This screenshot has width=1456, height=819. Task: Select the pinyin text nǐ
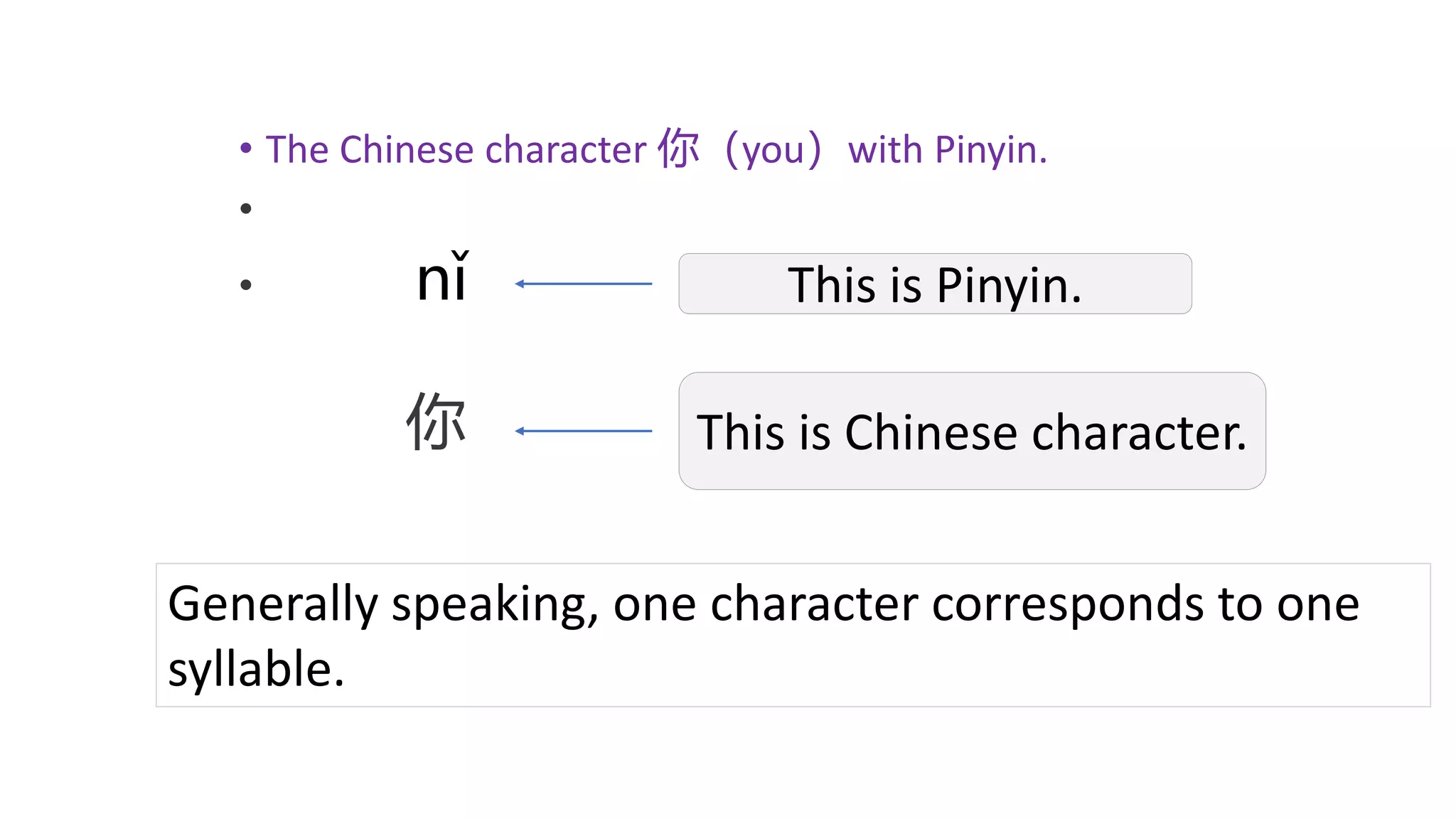click(x=442, y=279)
